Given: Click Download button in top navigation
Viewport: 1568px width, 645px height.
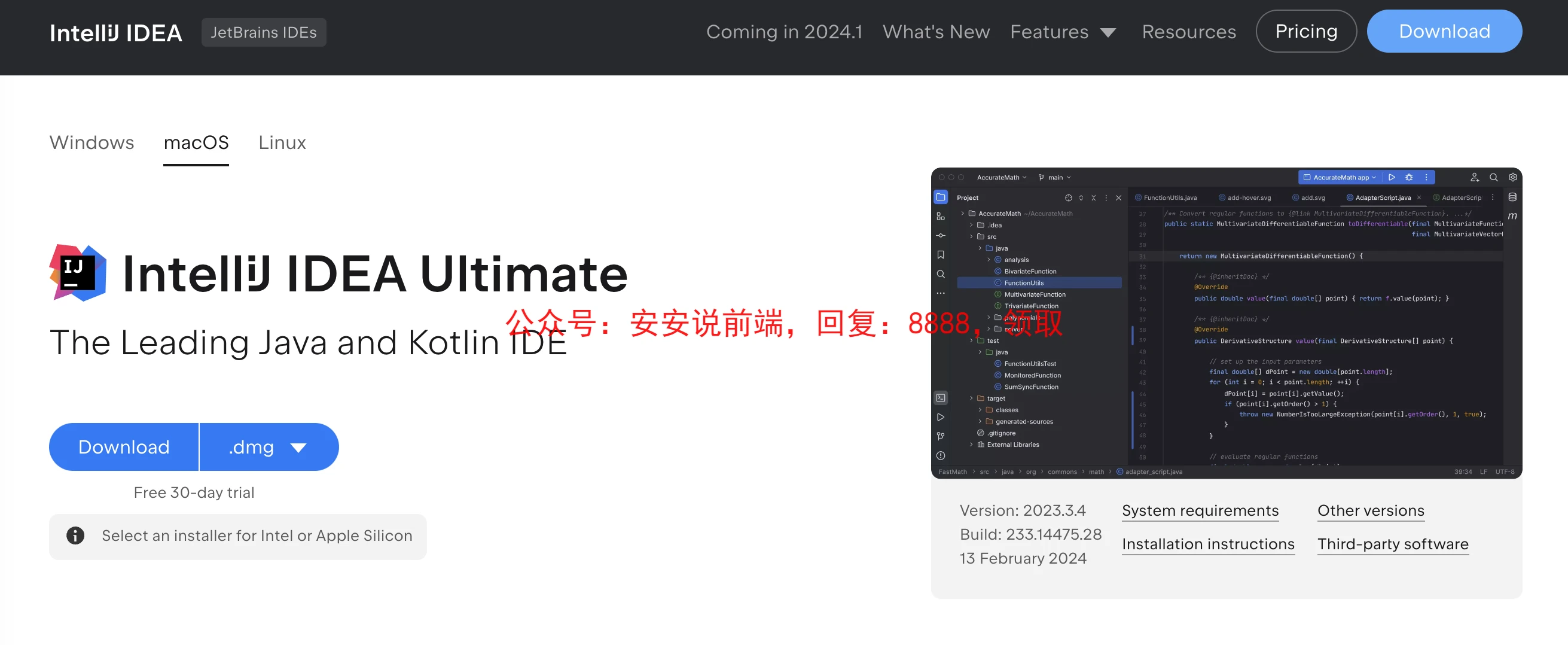Looking at the screenshot, I should [x=1444, y=31].
